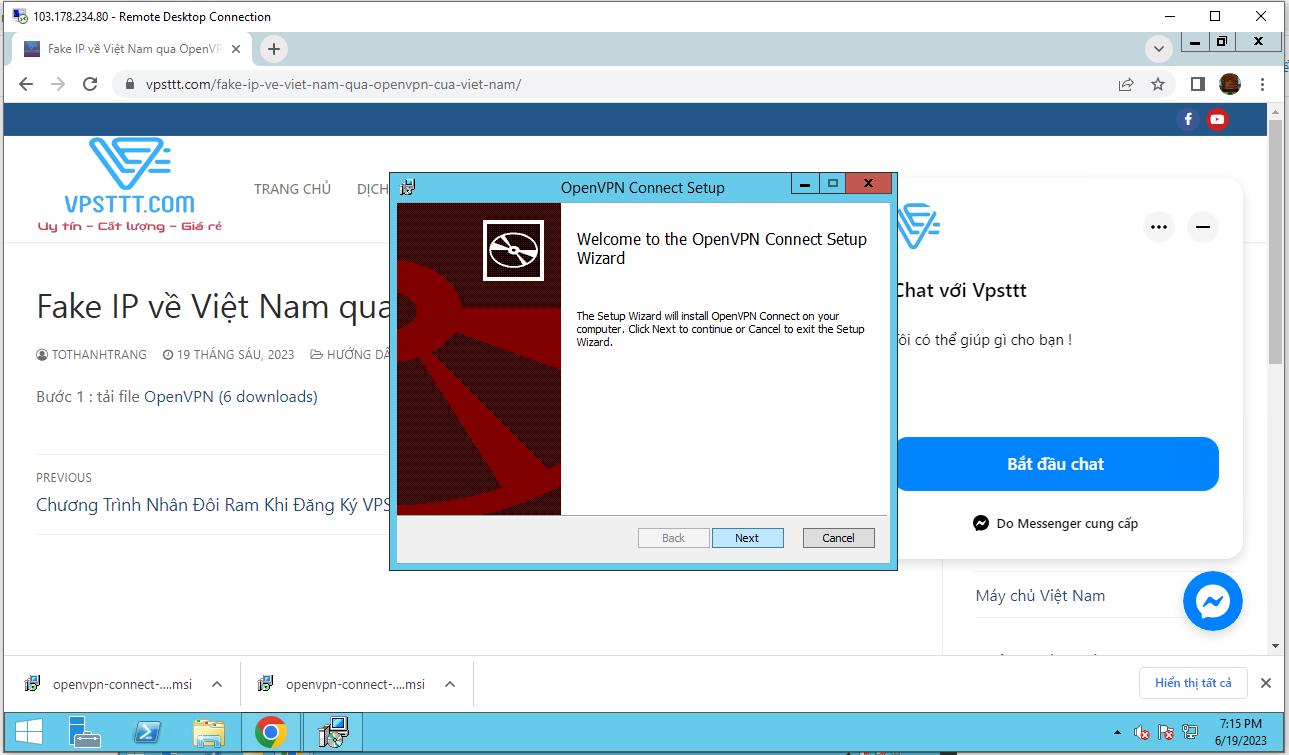Open Server Manager from taskbar

[85, 733]
